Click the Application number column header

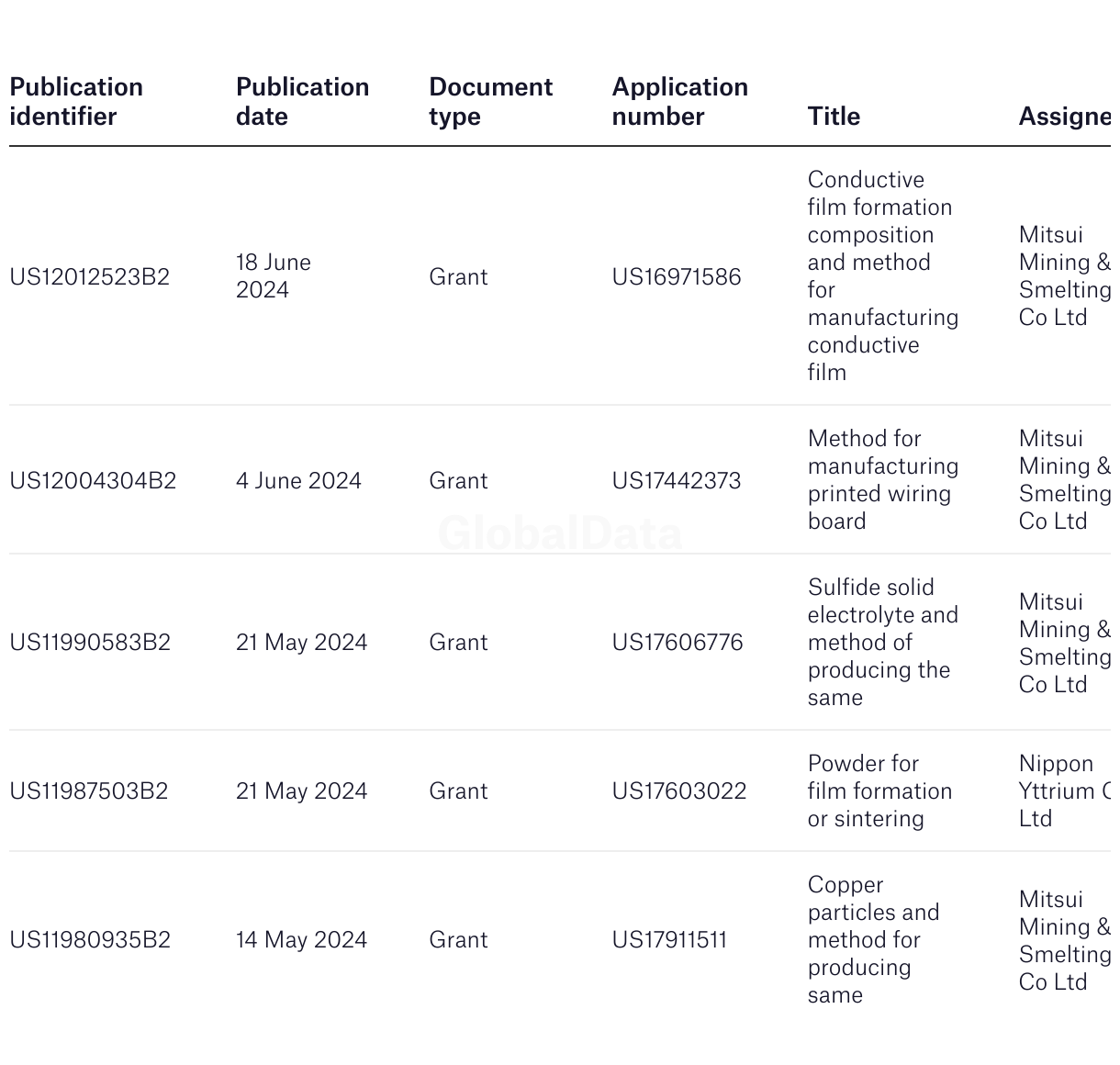pos(680,102)
